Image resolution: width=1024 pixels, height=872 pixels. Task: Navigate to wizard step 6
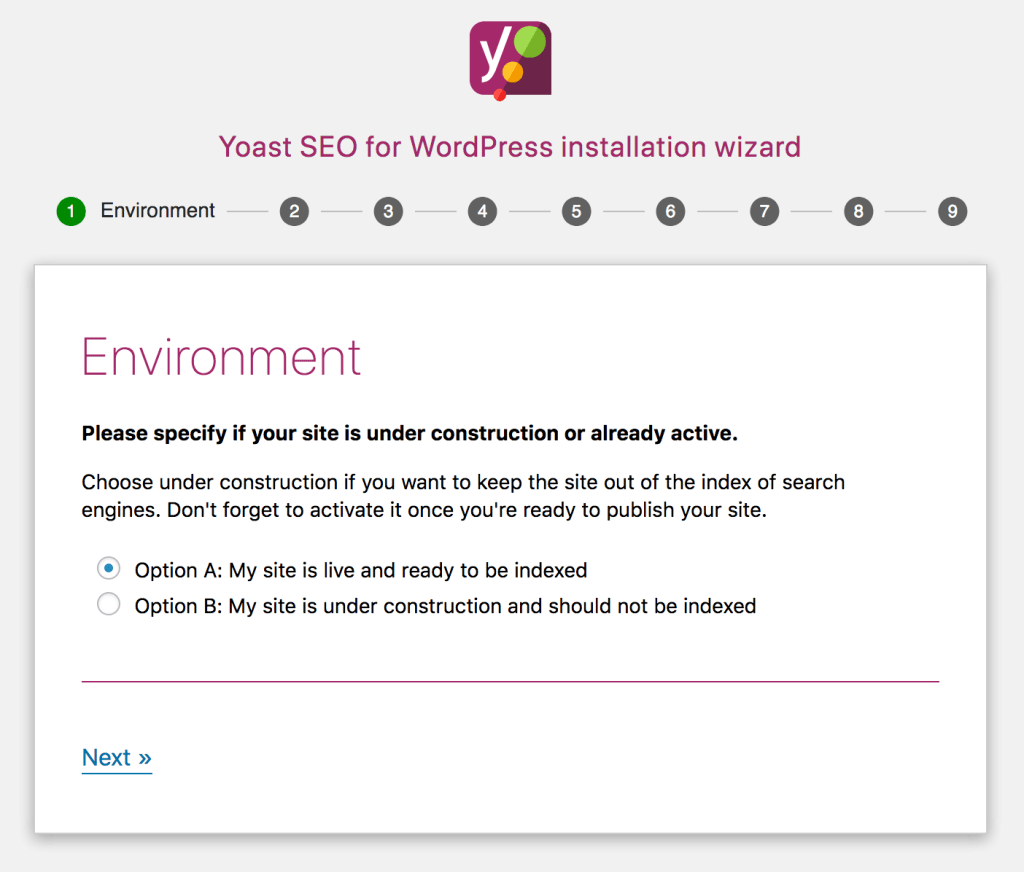pyautogui.click(x=670, y=211)
